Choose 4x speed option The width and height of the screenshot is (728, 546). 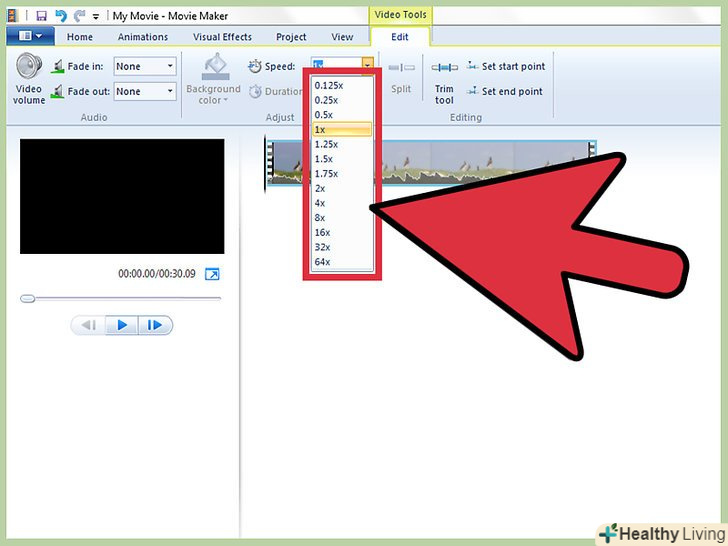(342, 203)
